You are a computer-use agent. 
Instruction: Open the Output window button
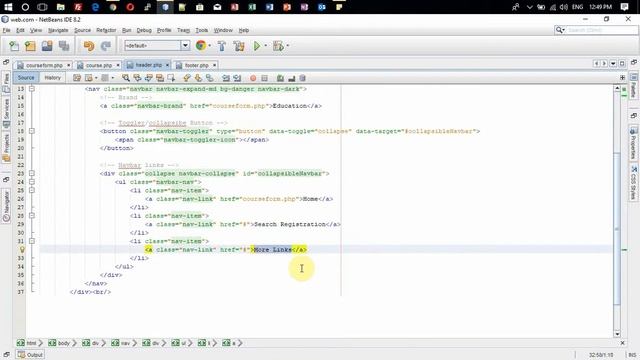pos(30,355)
